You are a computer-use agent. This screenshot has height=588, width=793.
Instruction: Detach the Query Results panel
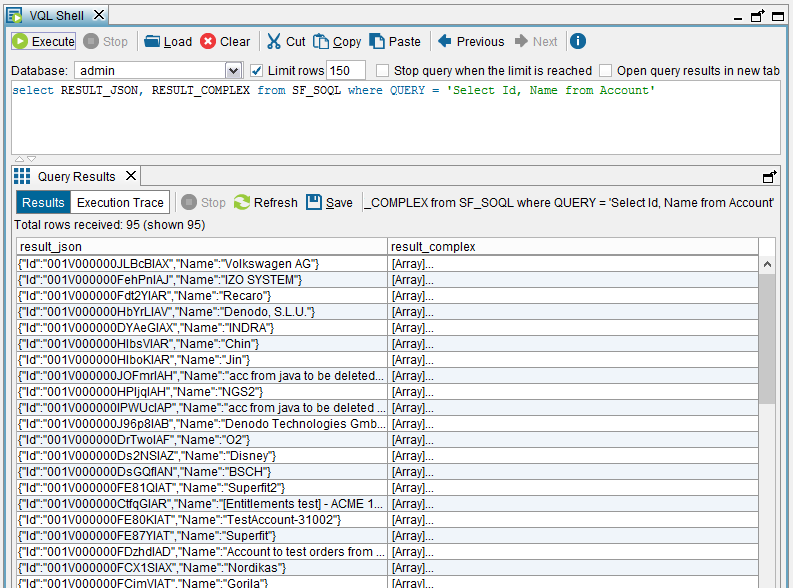tap(769, 176)
